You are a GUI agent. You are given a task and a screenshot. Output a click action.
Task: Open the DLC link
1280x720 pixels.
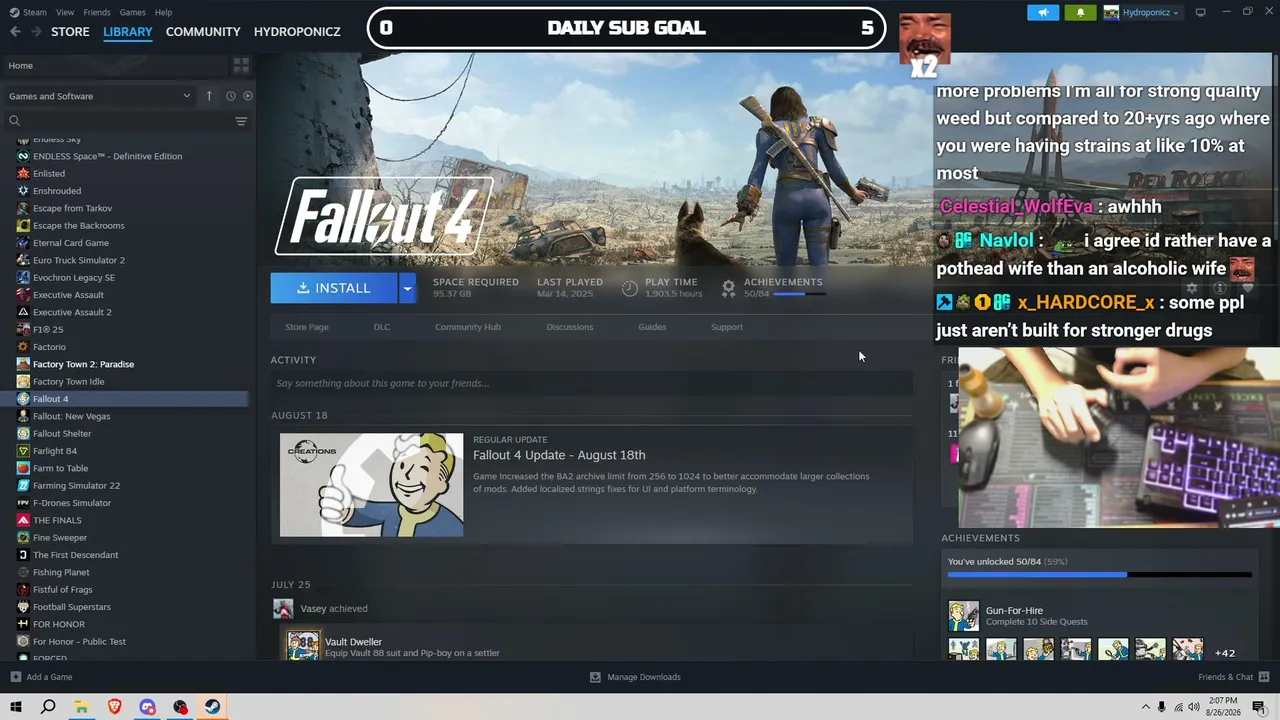point(382,327)
